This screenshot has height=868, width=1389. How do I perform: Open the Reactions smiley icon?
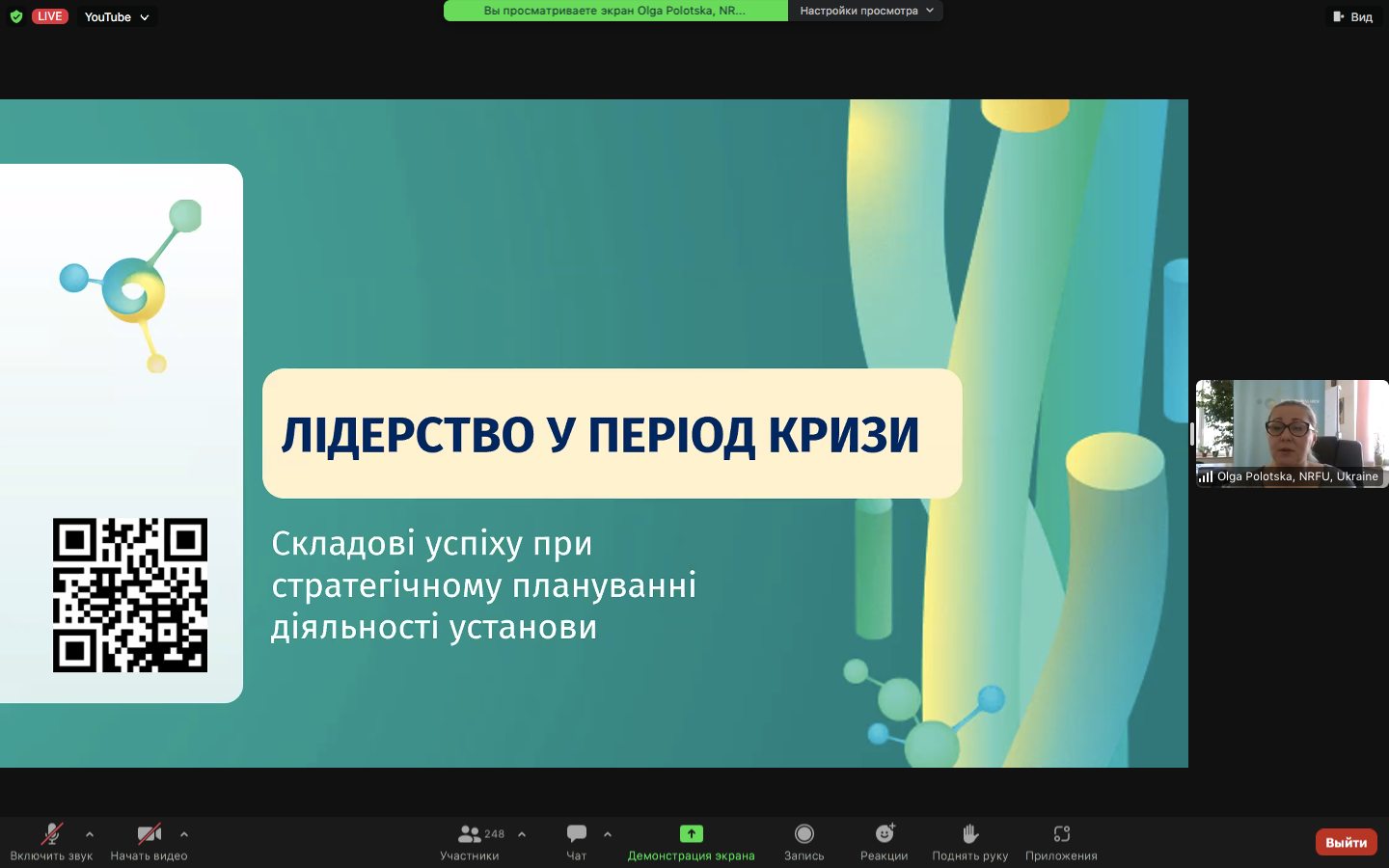[885, 834]
